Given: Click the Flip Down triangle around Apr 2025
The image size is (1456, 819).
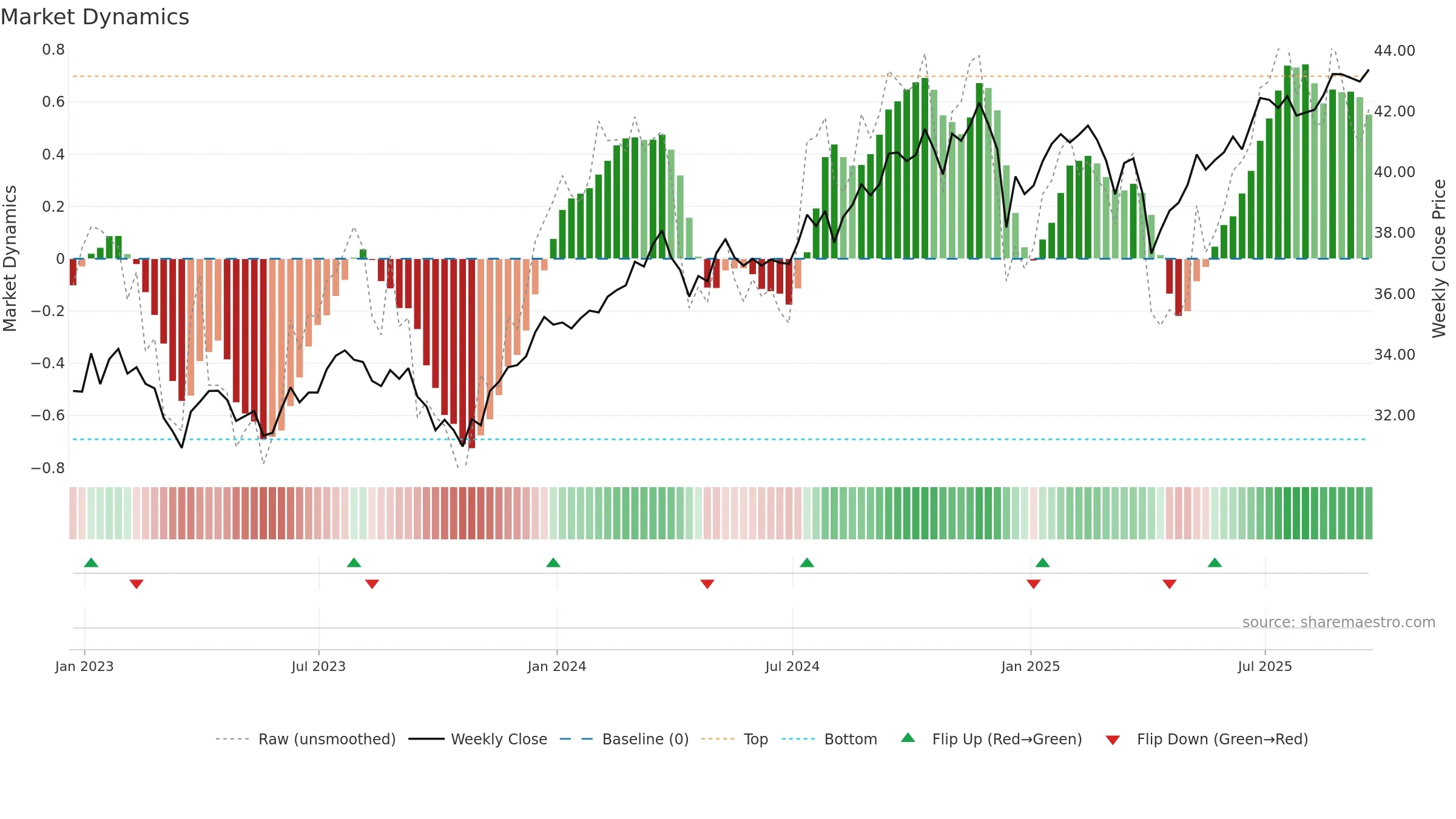Looking at the screenshot, I should (1170, 584).
